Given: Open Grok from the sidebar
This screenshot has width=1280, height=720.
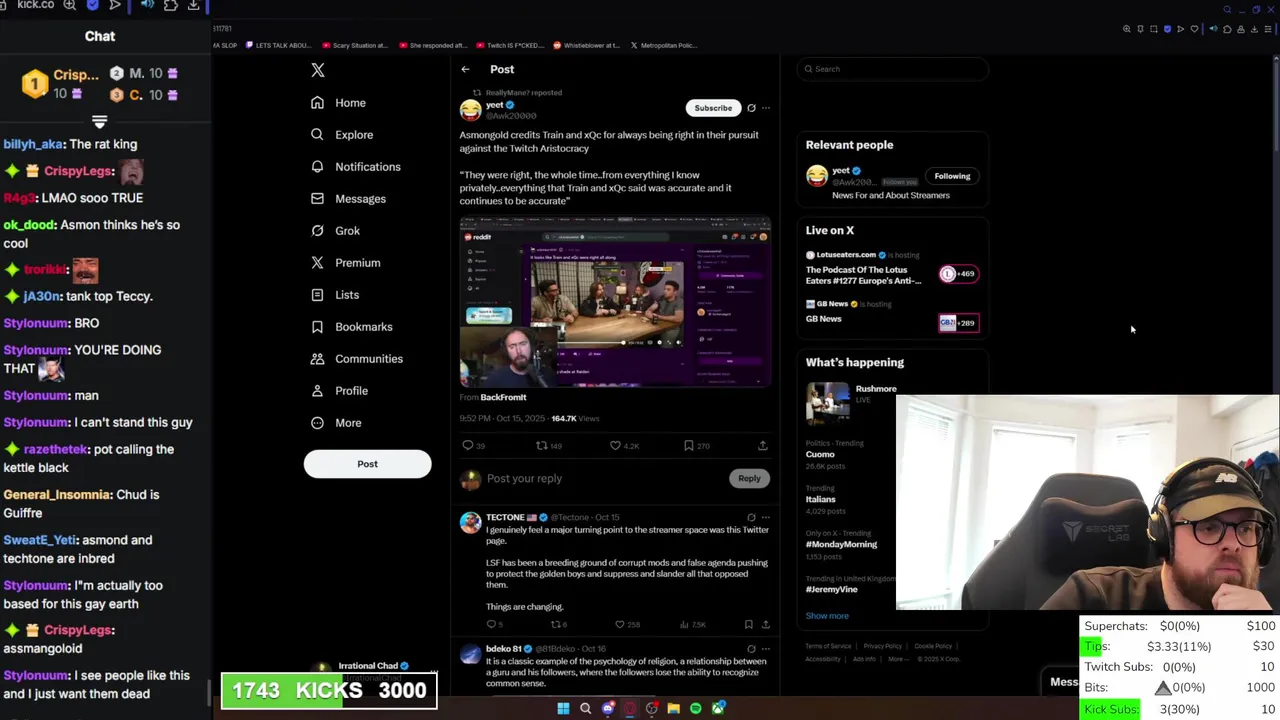Looking at the screenshot, I should [x=335, y=231].
